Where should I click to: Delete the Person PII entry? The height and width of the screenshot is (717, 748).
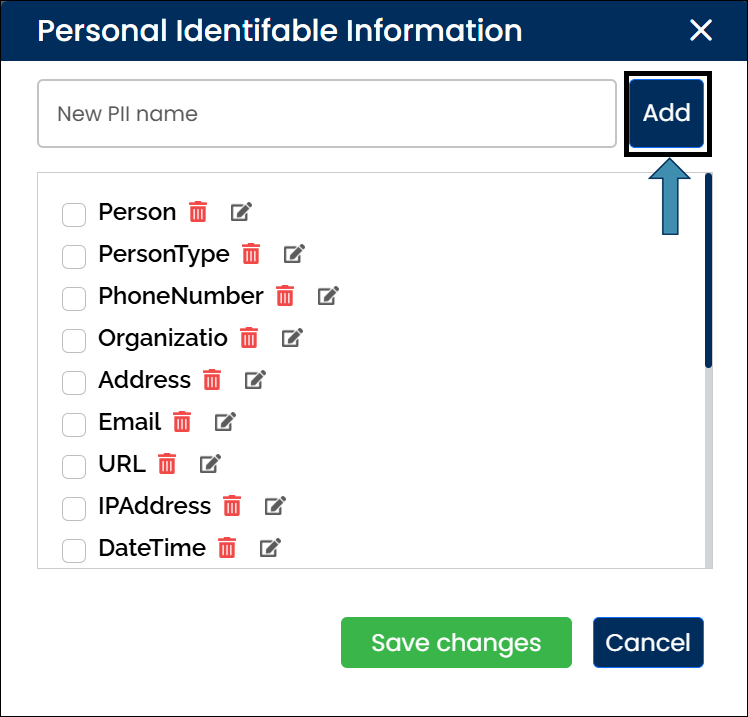198,212
